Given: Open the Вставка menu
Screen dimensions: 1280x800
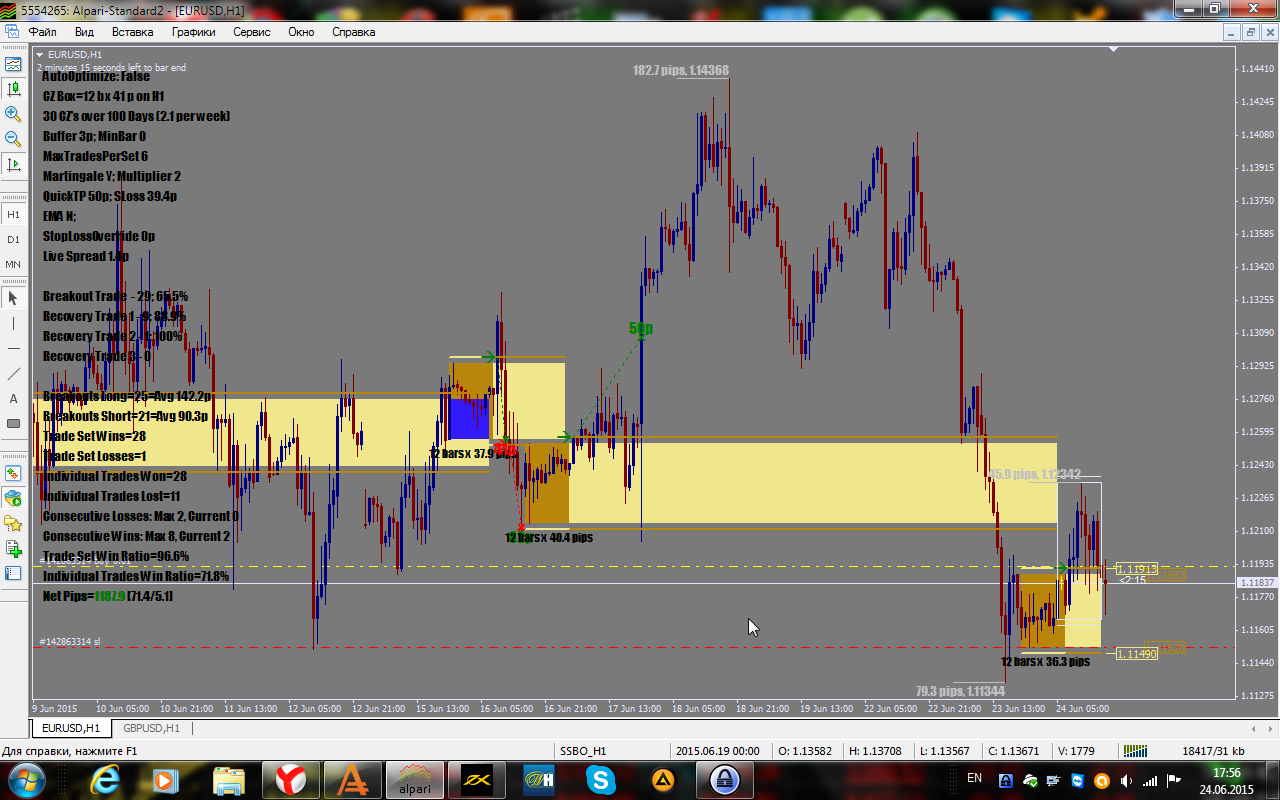Looking at the screenshot, I should (x=132, y=32).
